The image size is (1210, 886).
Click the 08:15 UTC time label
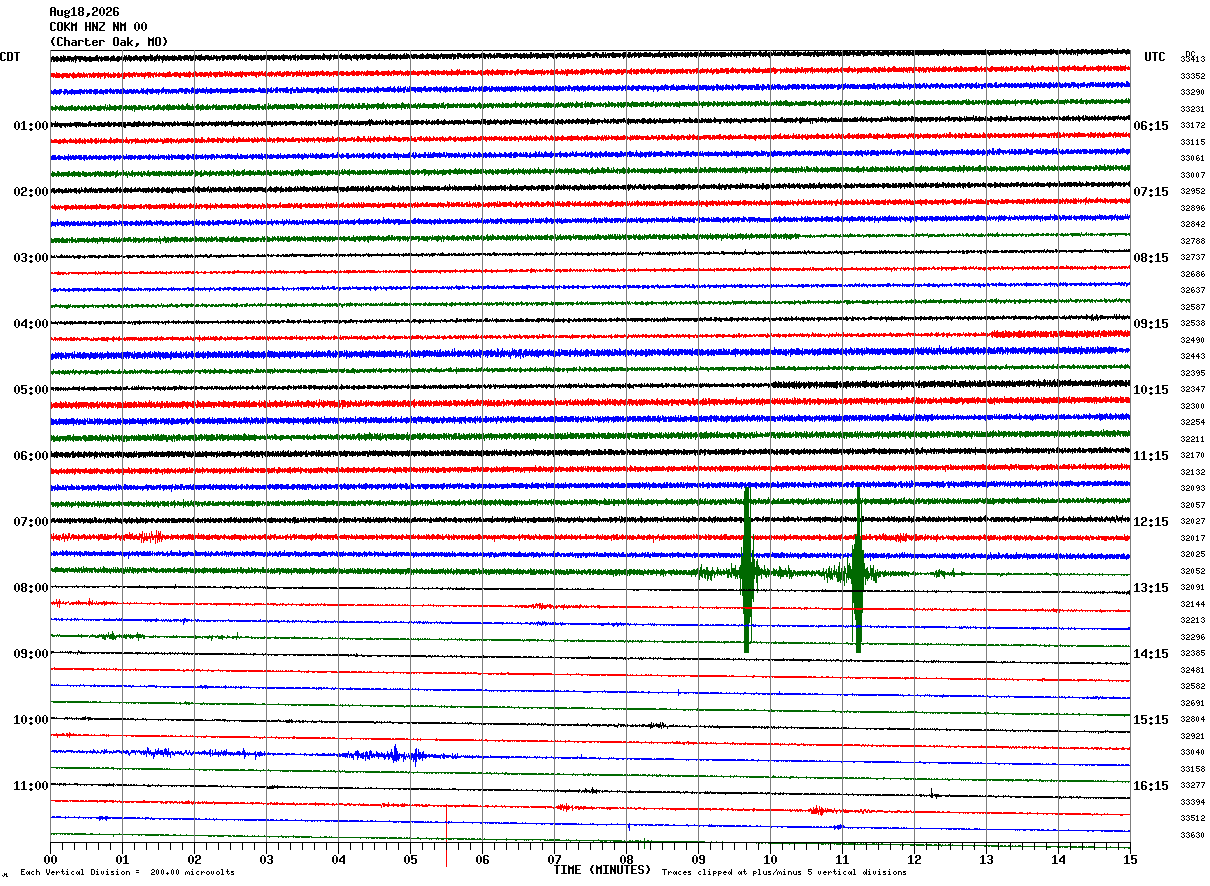click(1151, 258)
